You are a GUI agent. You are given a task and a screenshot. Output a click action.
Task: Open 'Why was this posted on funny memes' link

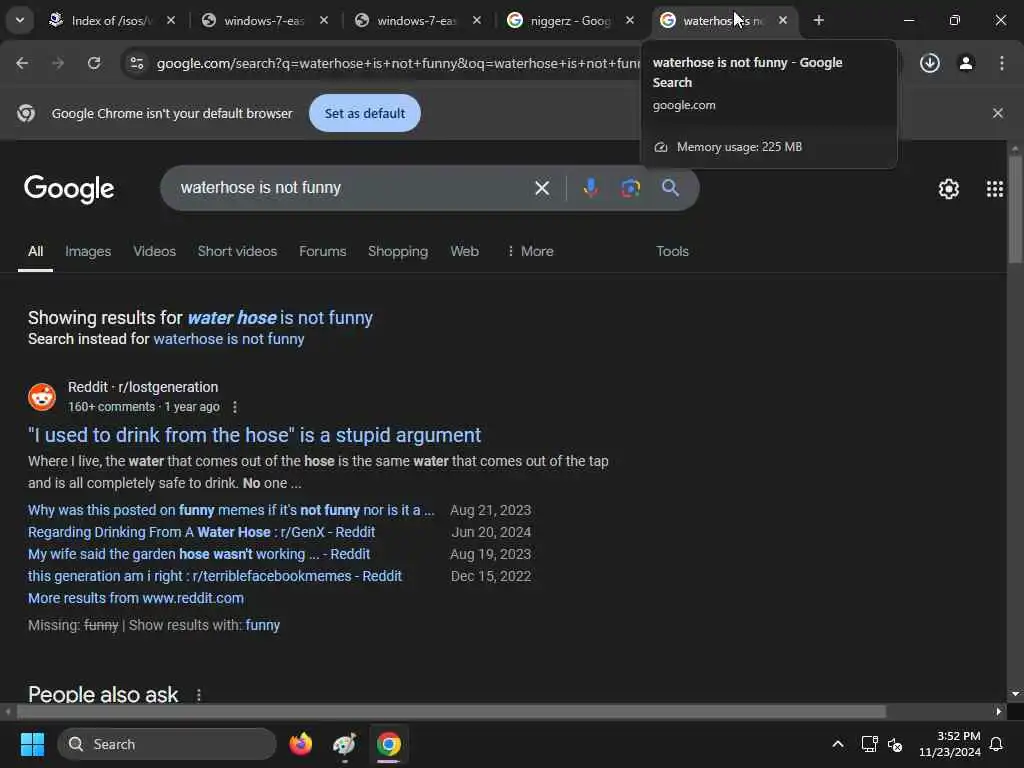pyautogui.click(x=231, y=510)
